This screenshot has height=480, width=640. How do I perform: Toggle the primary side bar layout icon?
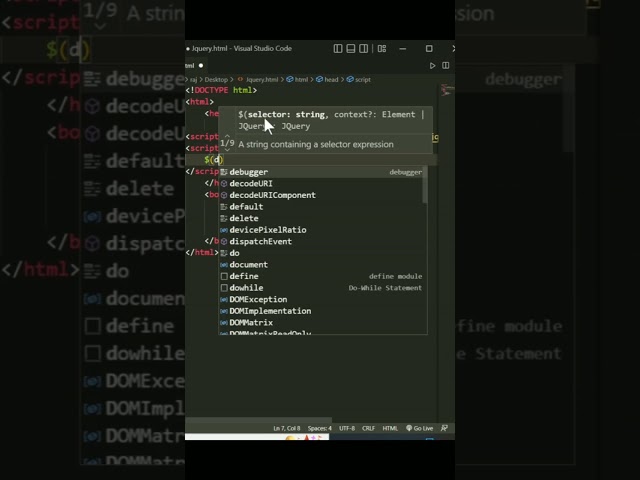(338, 49)
